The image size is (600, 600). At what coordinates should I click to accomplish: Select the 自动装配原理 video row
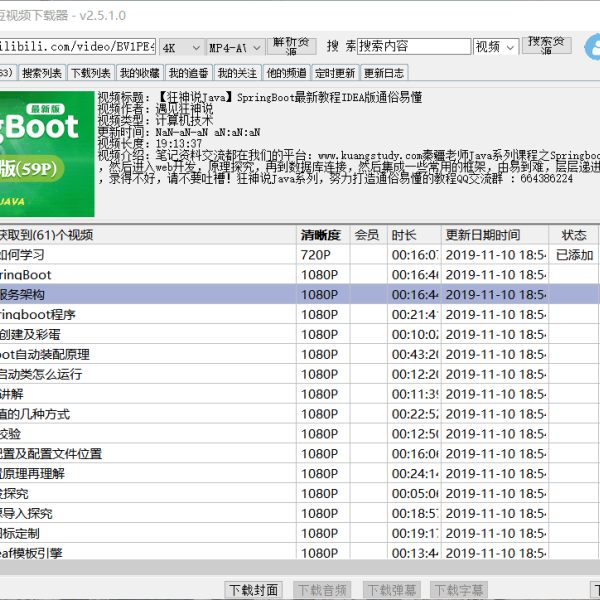point(298,354)
